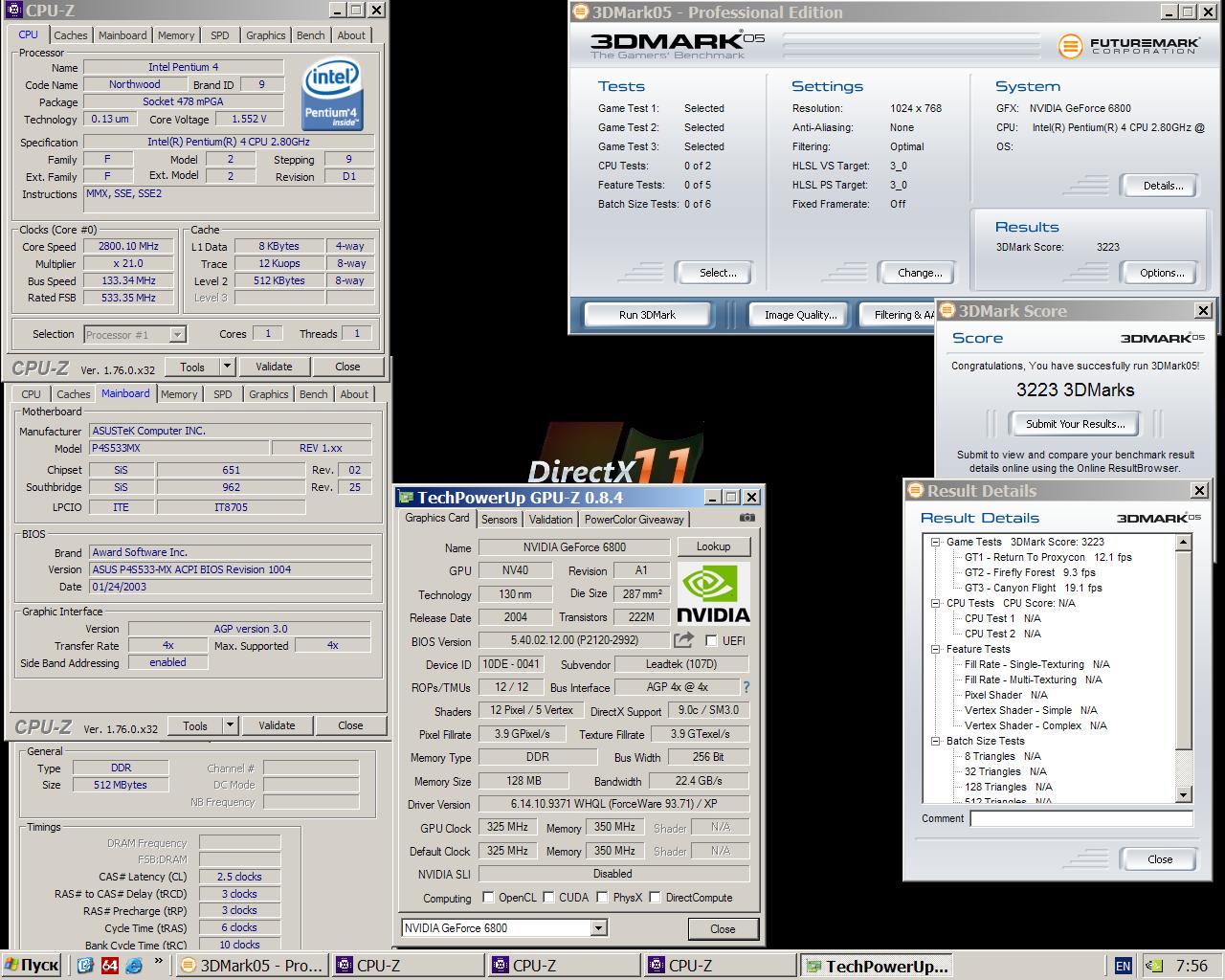Click the Bus Interface question mark icon
The height and width of the screenshot is (980, 1225).
coord(746,687)
